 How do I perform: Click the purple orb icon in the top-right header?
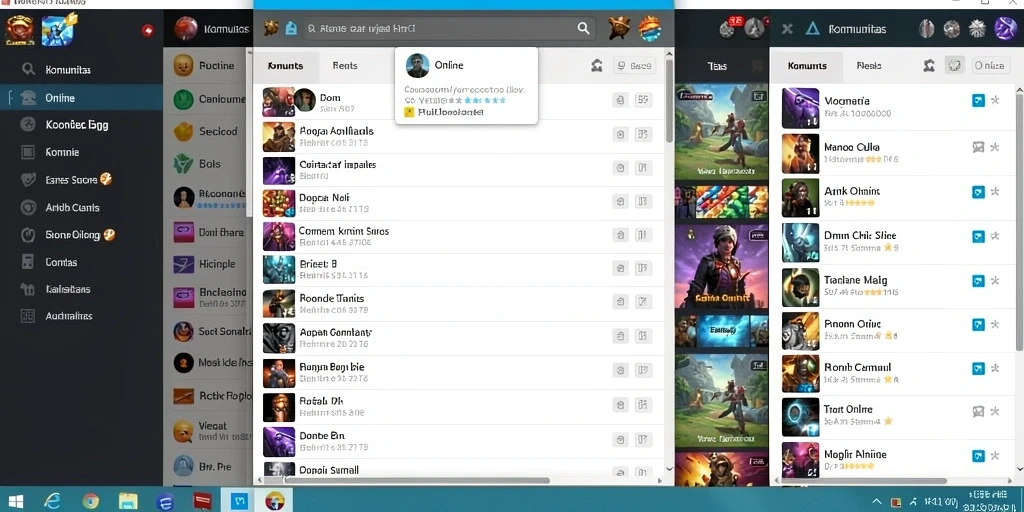[x=1004, y=28]
